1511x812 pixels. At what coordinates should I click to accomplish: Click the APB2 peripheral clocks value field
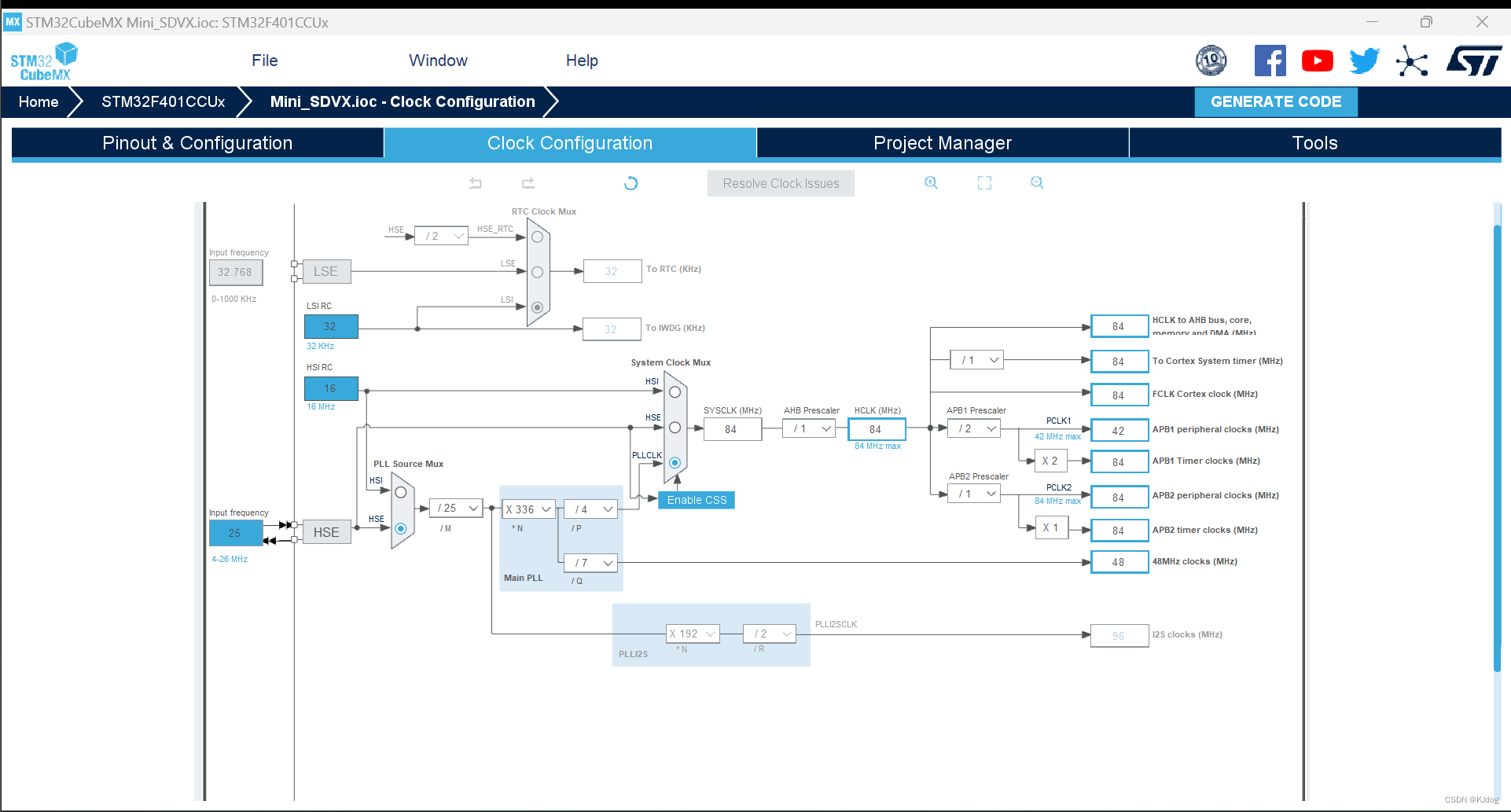coord(1119,498)
